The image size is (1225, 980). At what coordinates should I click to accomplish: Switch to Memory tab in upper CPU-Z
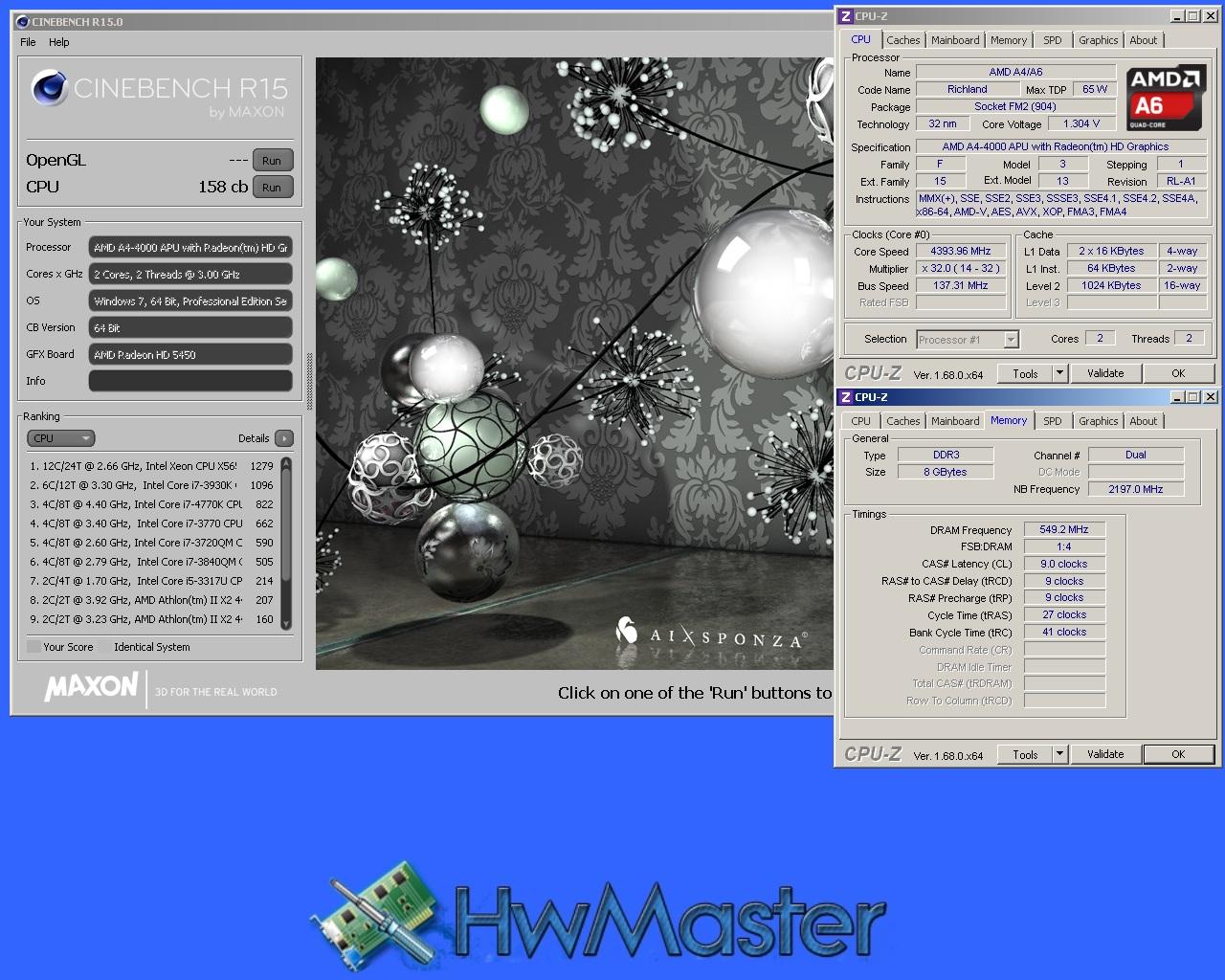(x=1009, y=40)
